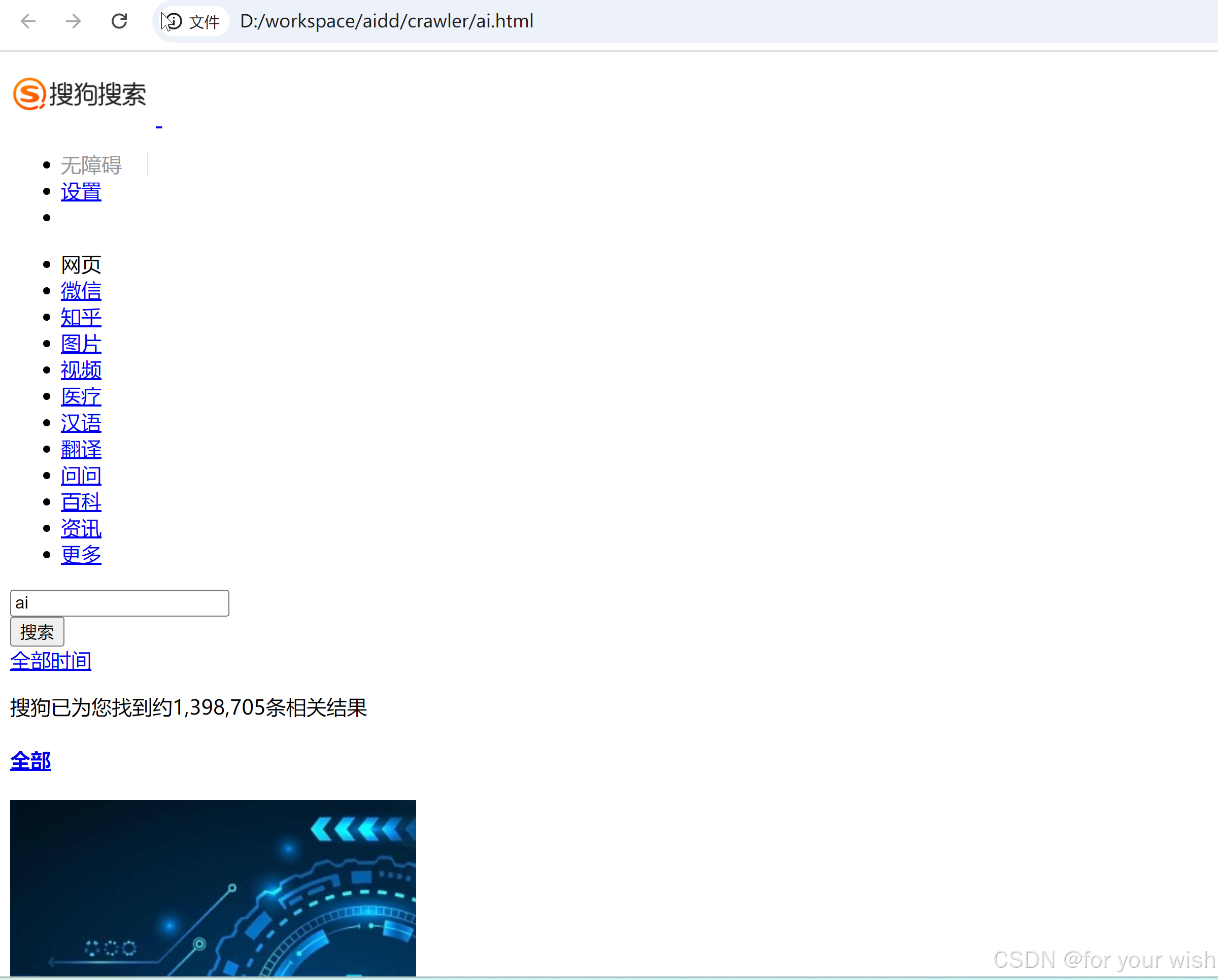This screenshot has width=1218, height=980.
Task: Open the 汉语 dictionary search
Action: click(81, 423)
